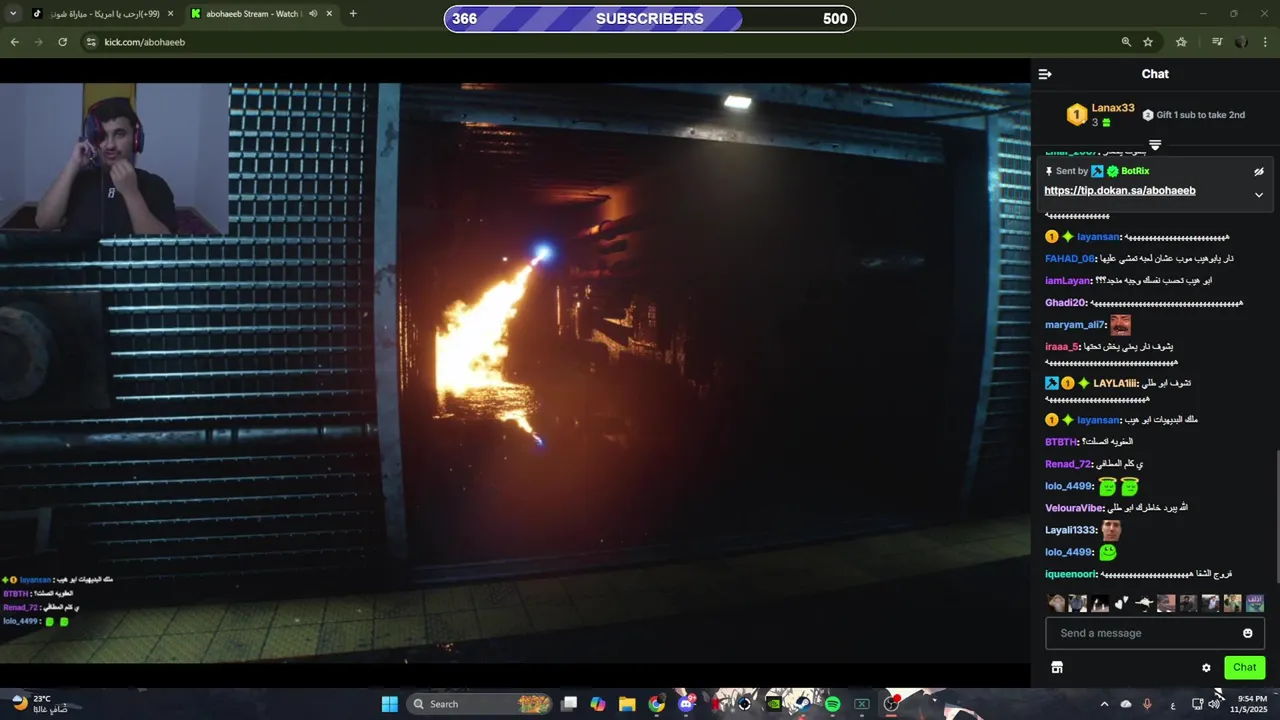Open the user profile of iamLayan
The height and width of the screenshot is (720, 1280).
[x=1067, y=281]
